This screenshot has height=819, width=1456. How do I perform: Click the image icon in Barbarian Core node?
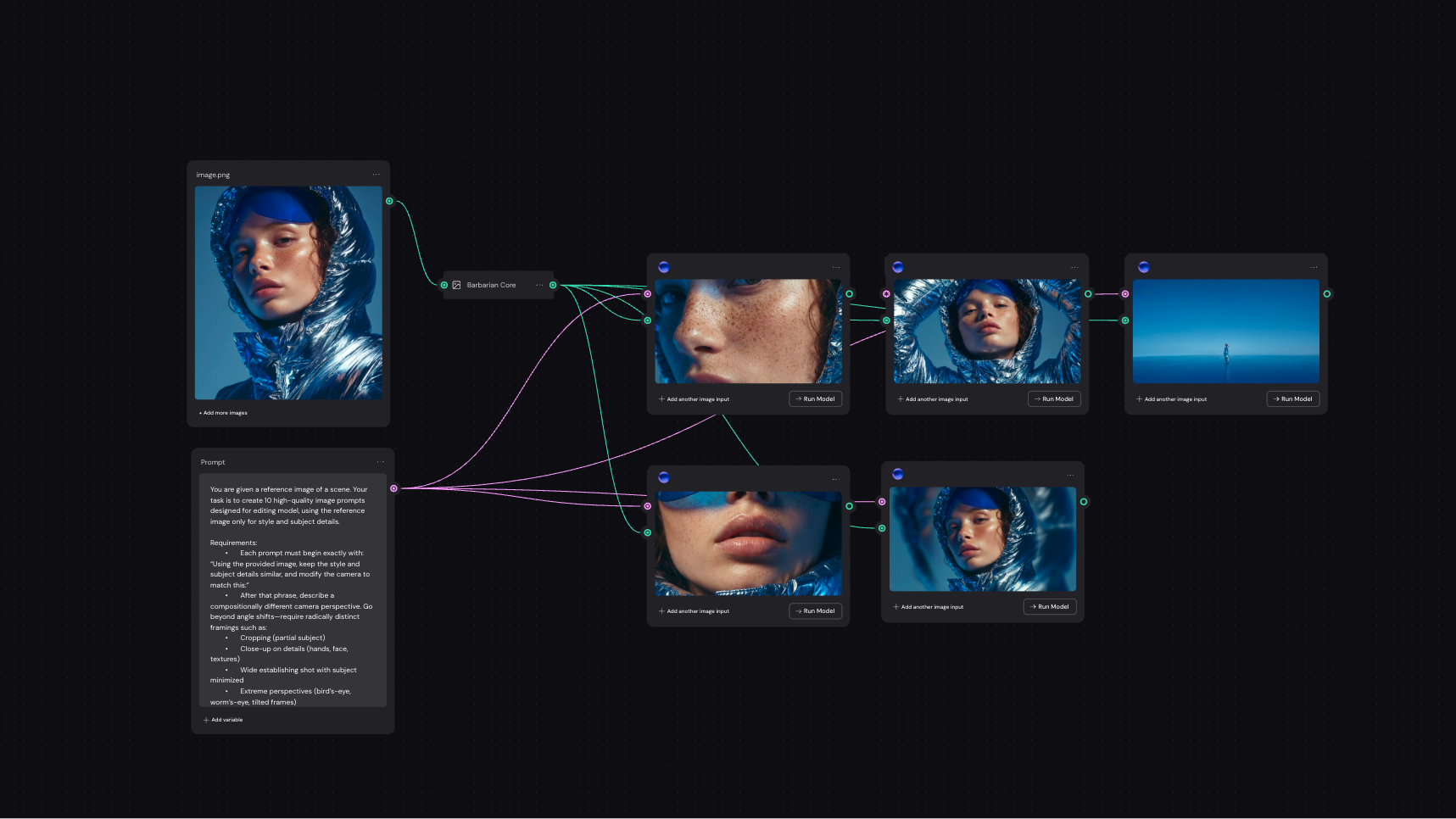pos(456,285)
